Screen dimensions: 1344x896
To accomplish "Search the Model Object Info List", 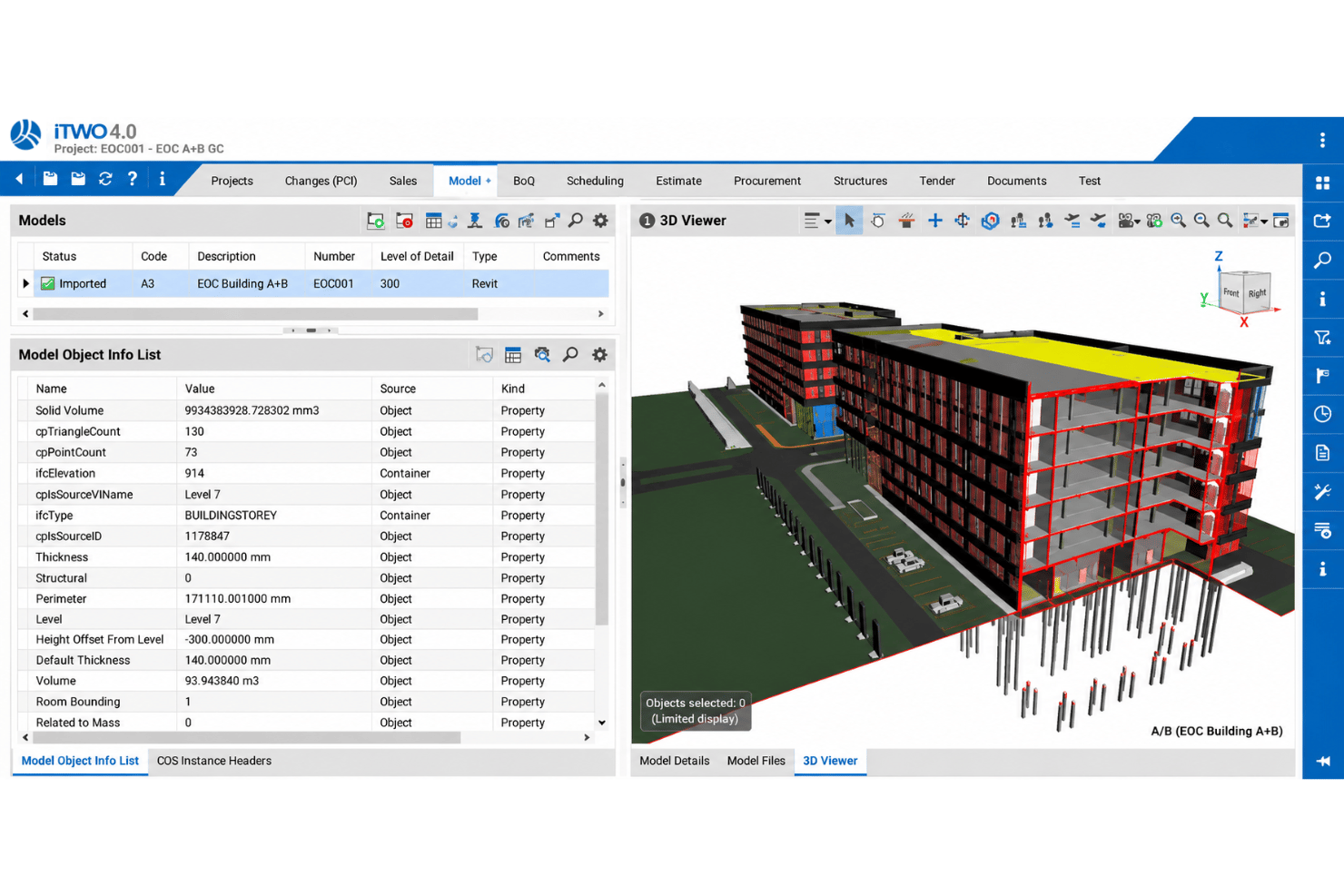I will point(570,355).
